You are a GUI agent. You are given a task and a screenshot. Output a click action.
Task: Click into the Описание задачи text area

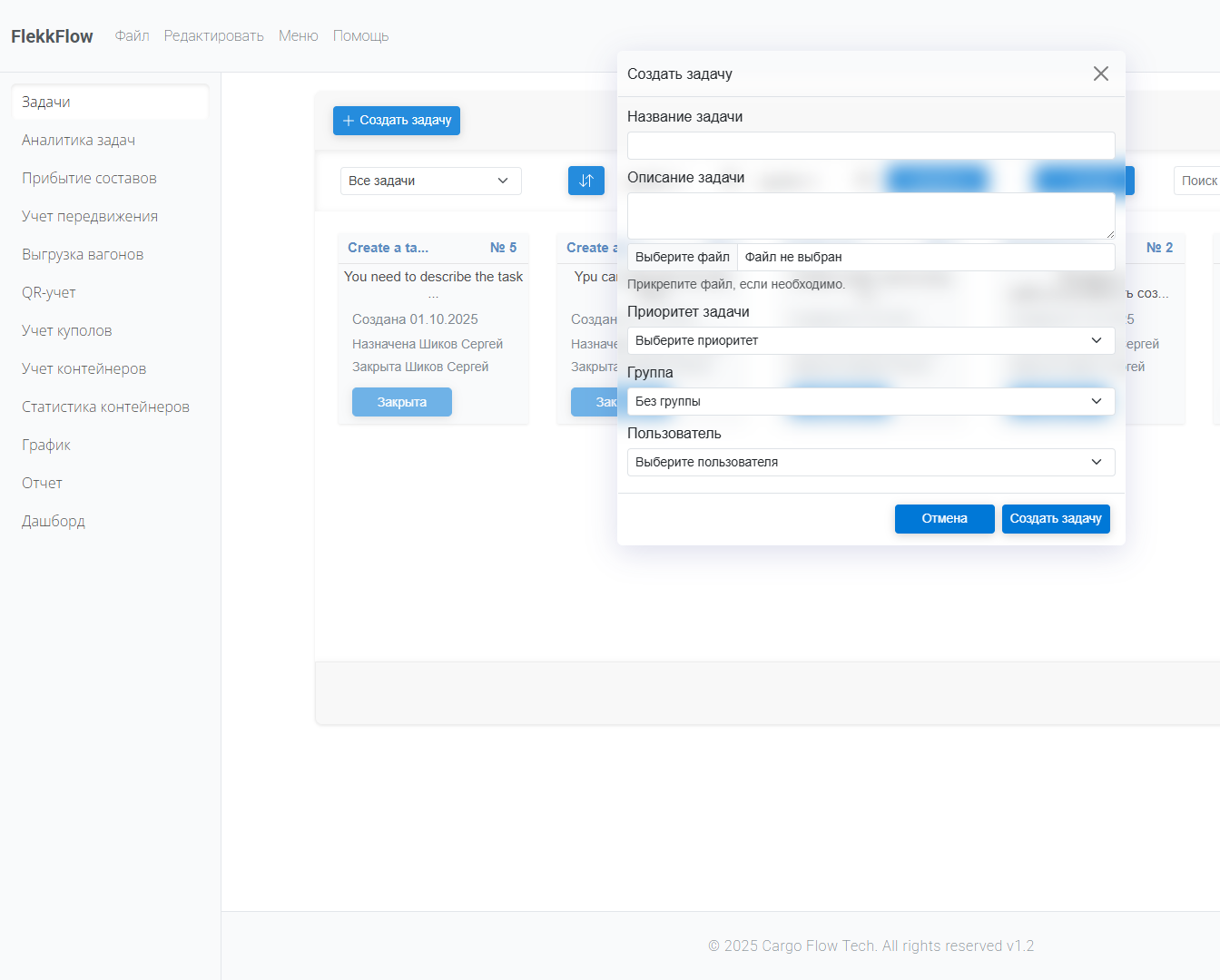click(x=870, y=216)
